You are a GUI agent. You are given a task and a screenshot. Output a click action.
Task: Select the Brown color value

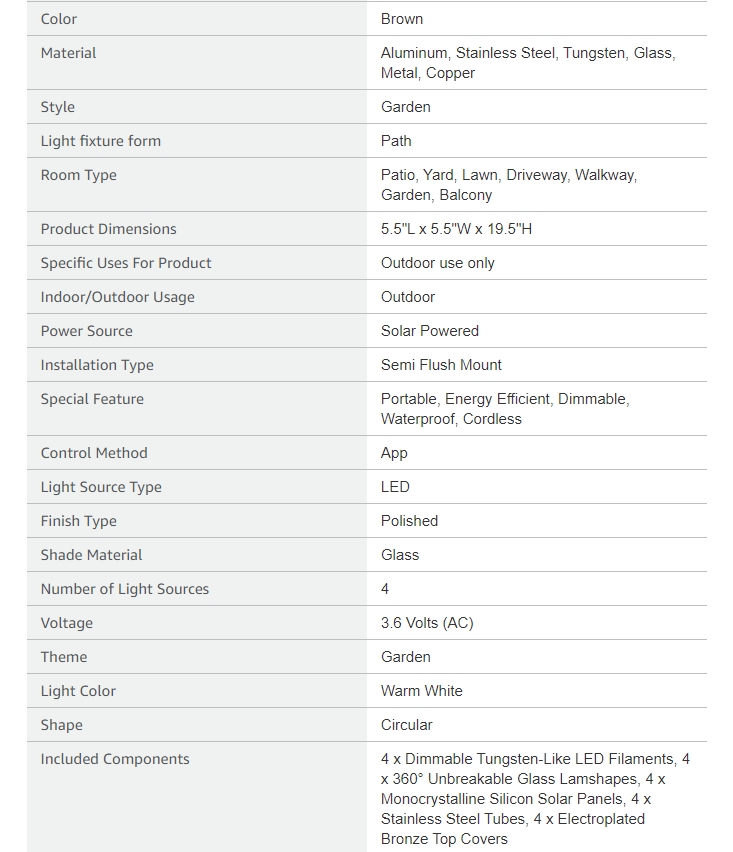point(402,19)
